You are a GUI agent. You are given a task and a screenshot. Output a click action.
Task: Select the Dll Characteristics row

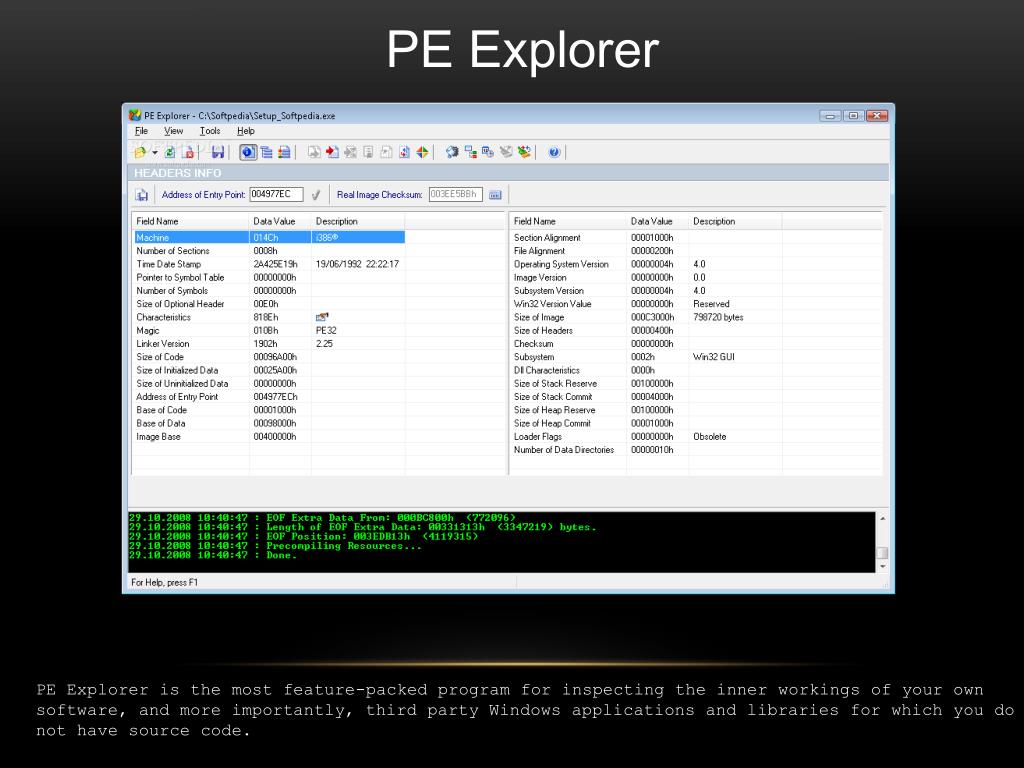point(647,370)
